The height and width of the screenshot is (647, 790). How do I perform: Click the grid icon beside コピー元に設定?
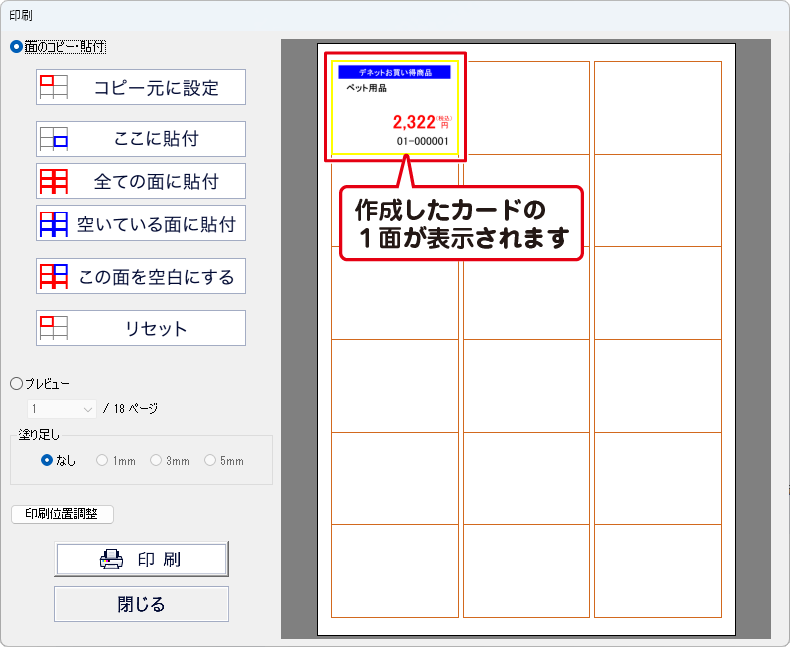tap(53, 87)
